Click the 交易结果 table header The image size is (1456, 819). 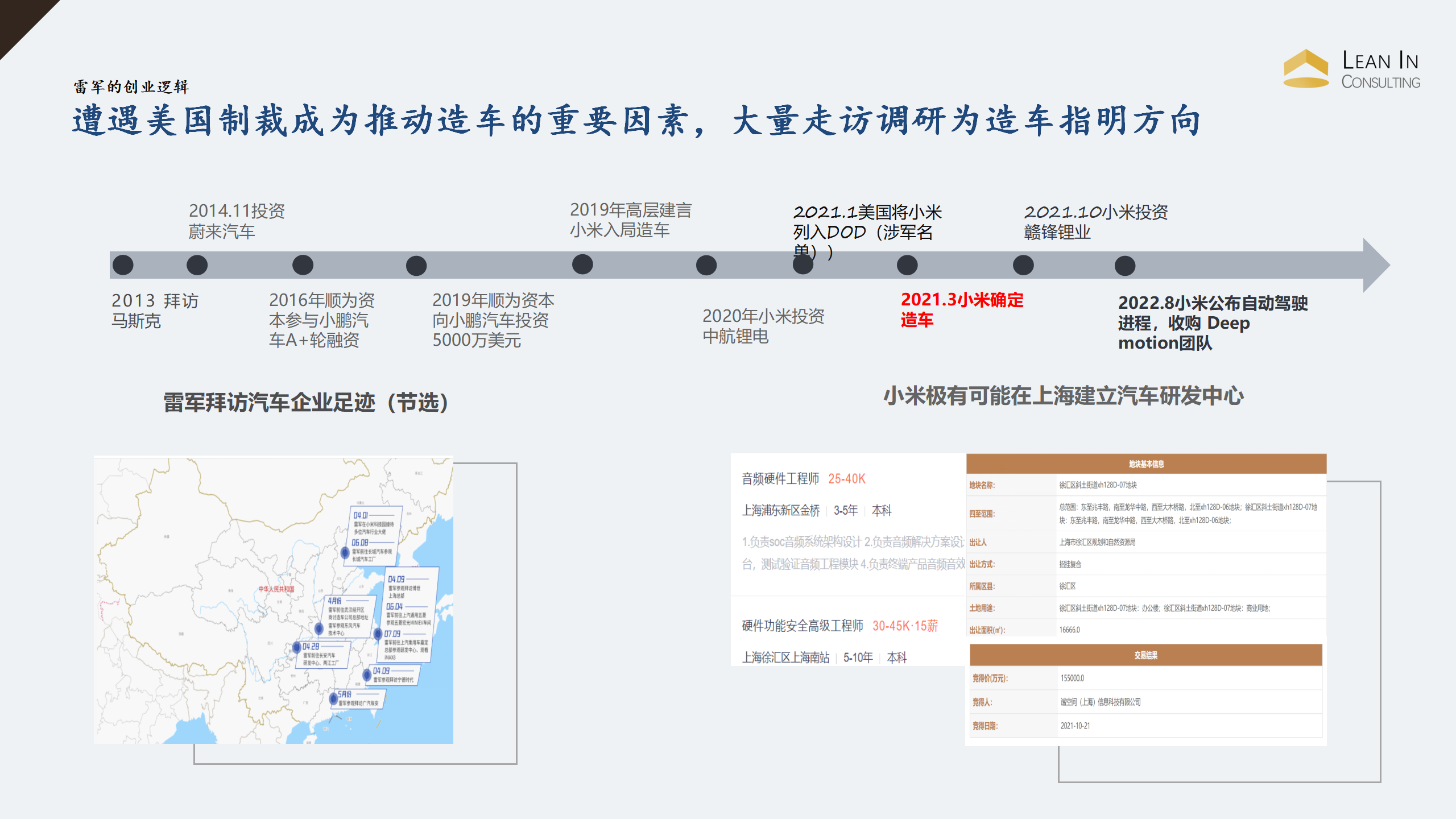[1145, 655]
